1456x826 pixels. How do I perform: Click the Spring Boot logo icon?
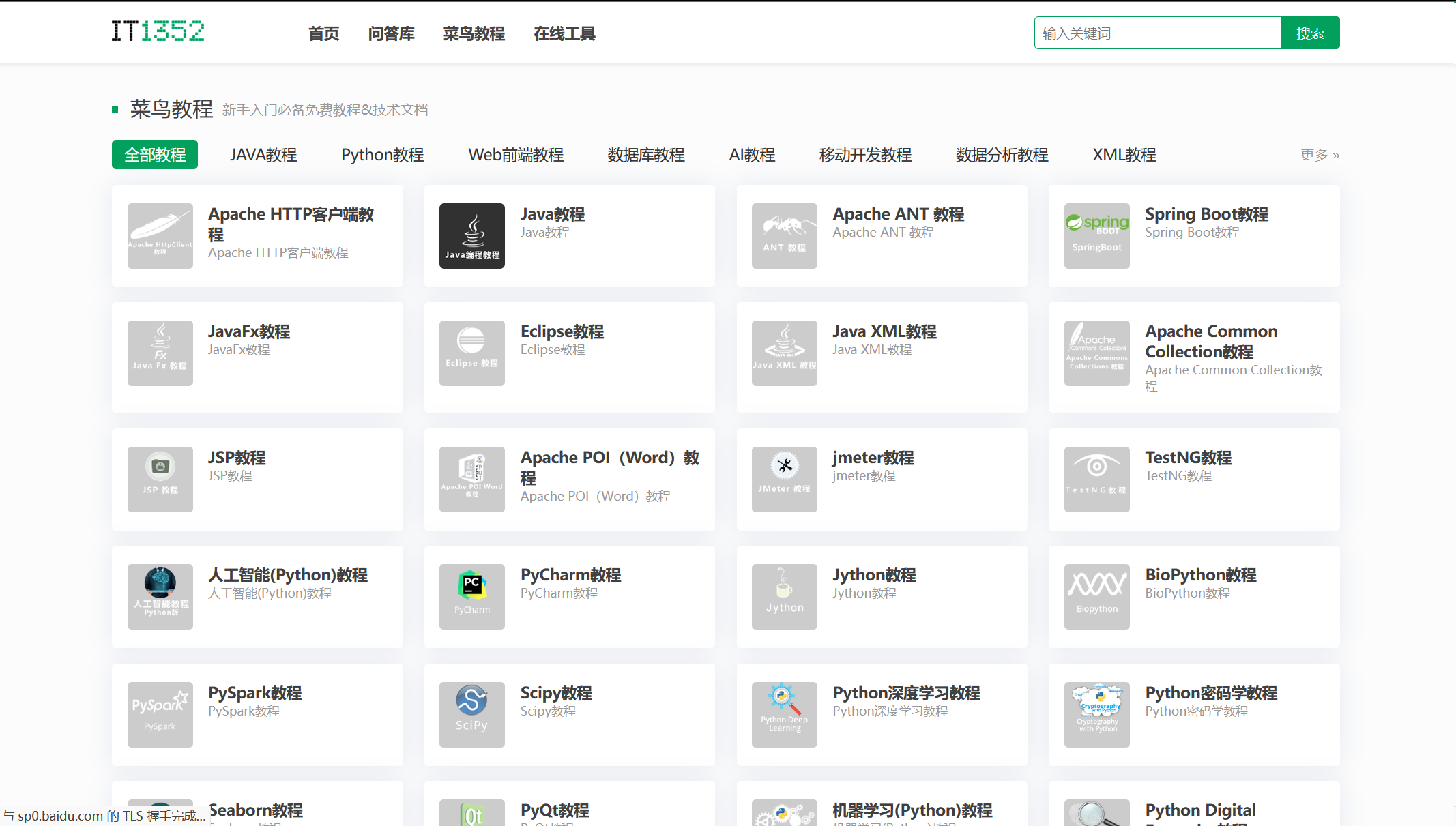click(x=1096, y=235)
